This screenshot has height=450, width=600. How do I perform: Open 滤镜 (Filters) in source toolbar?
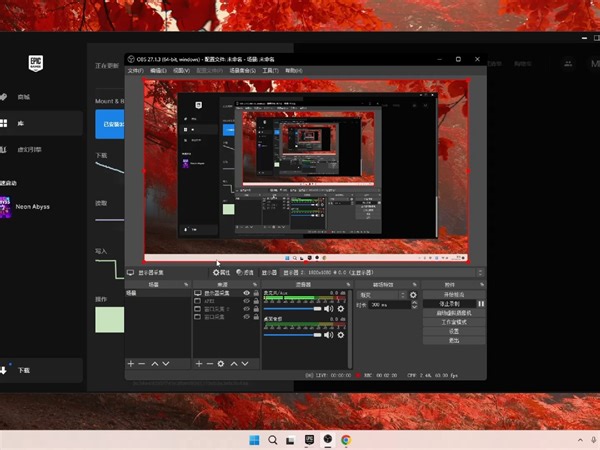tap(245, 272)
